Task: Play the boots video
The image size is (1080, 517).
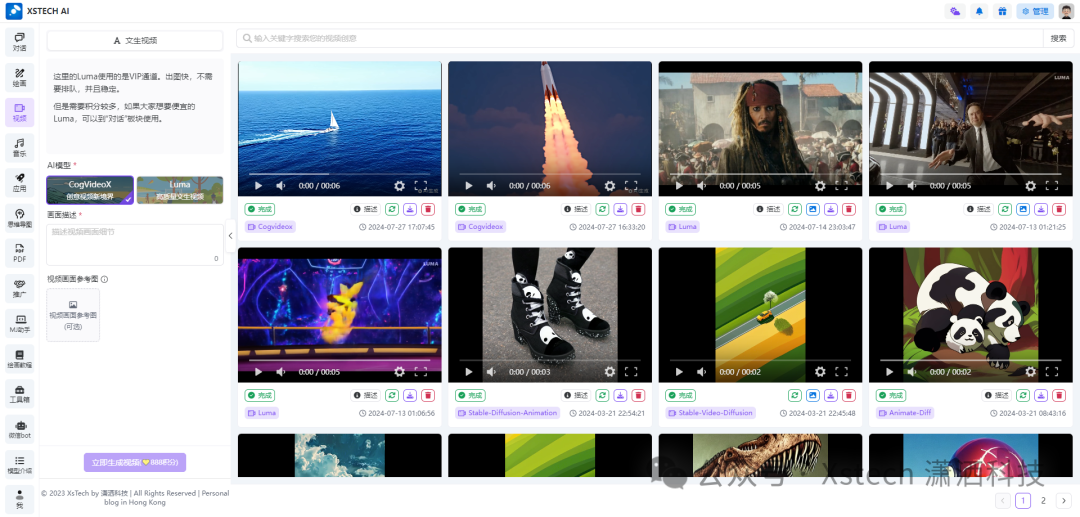Action: (x=469, y=372)
